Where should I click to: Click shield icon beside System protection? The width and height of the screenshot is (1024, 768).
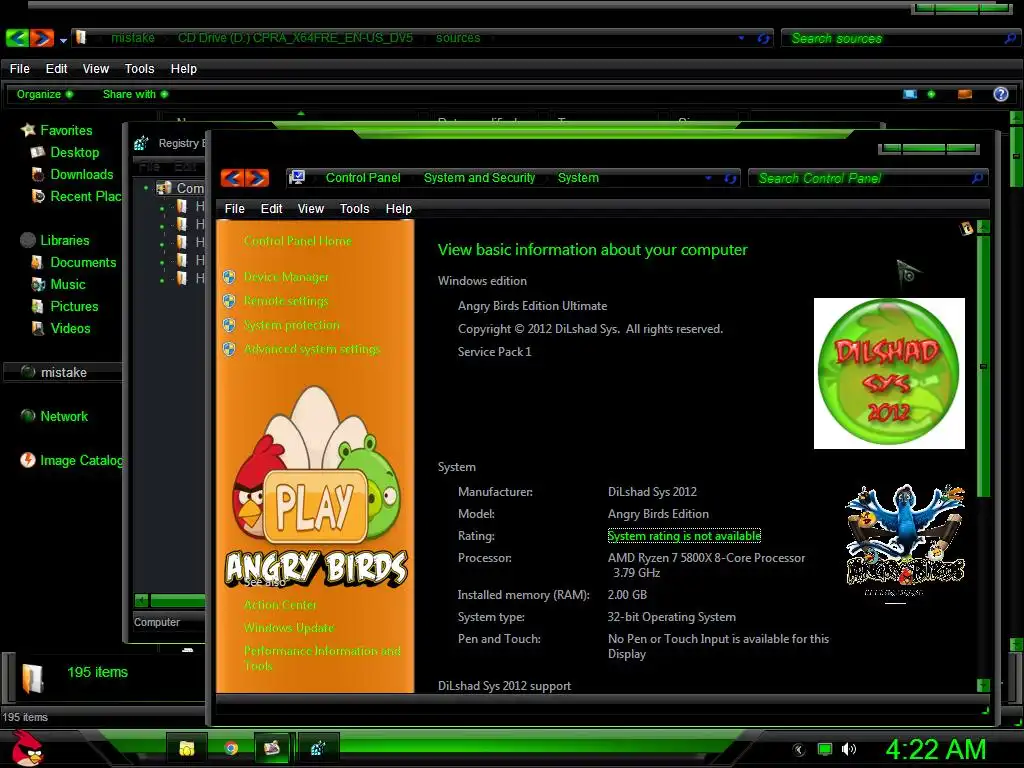point(229,325)
